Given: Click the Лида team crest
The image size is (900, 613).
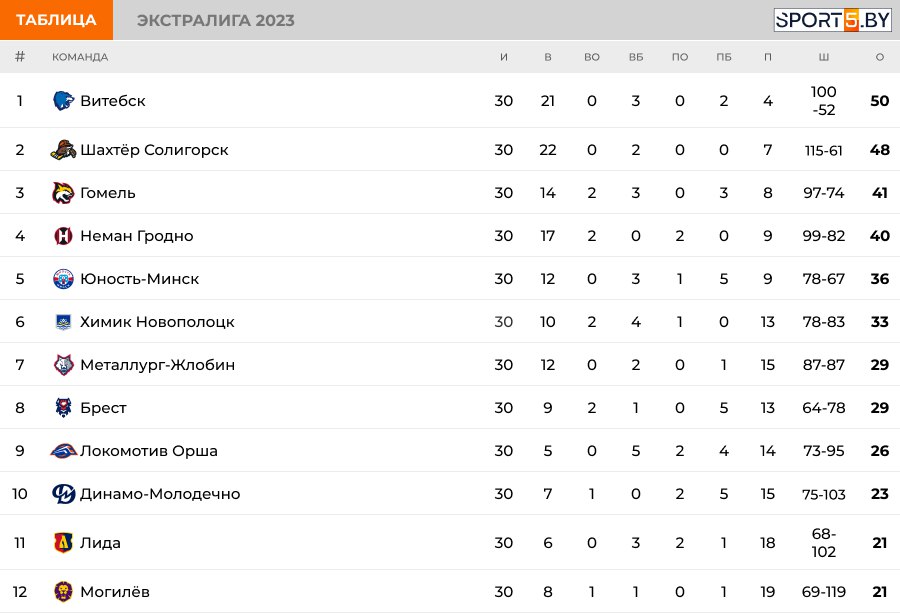Looking at the screenshot, I should [63, 542].
